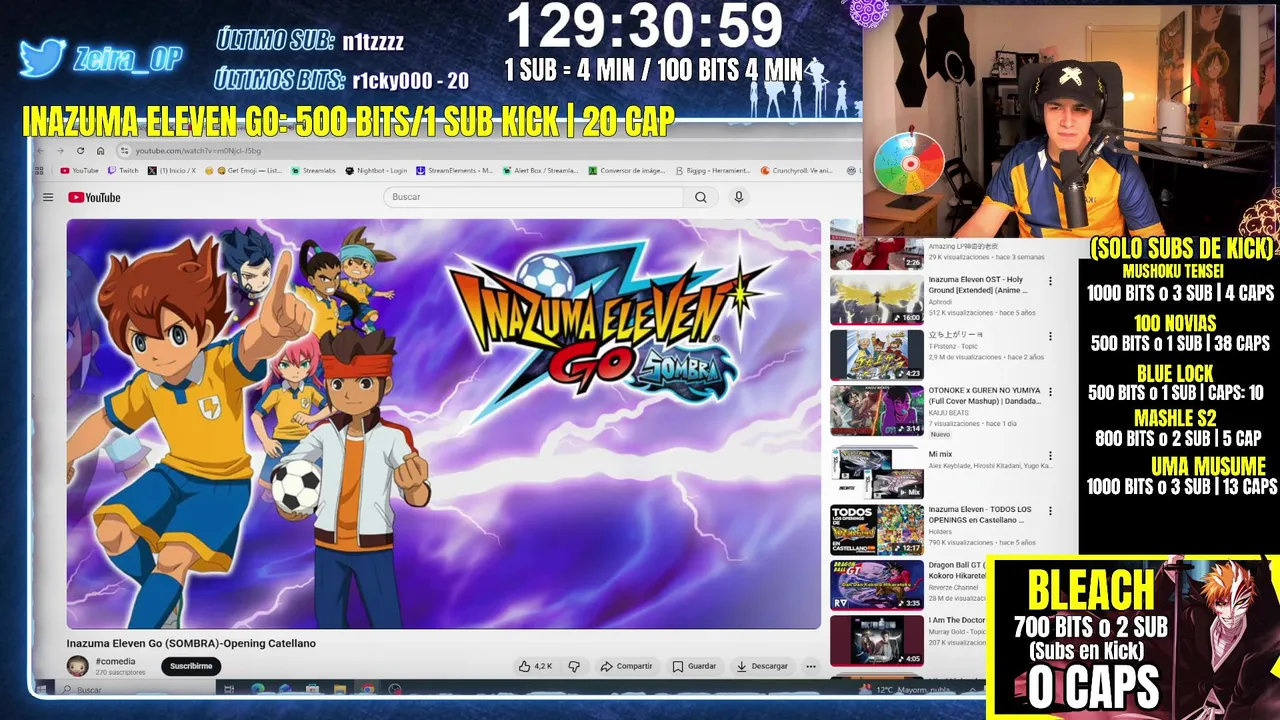Open the Get Emoji bookmark
The height and width of the screenshot is (720, 1280).
click(249, 171)
